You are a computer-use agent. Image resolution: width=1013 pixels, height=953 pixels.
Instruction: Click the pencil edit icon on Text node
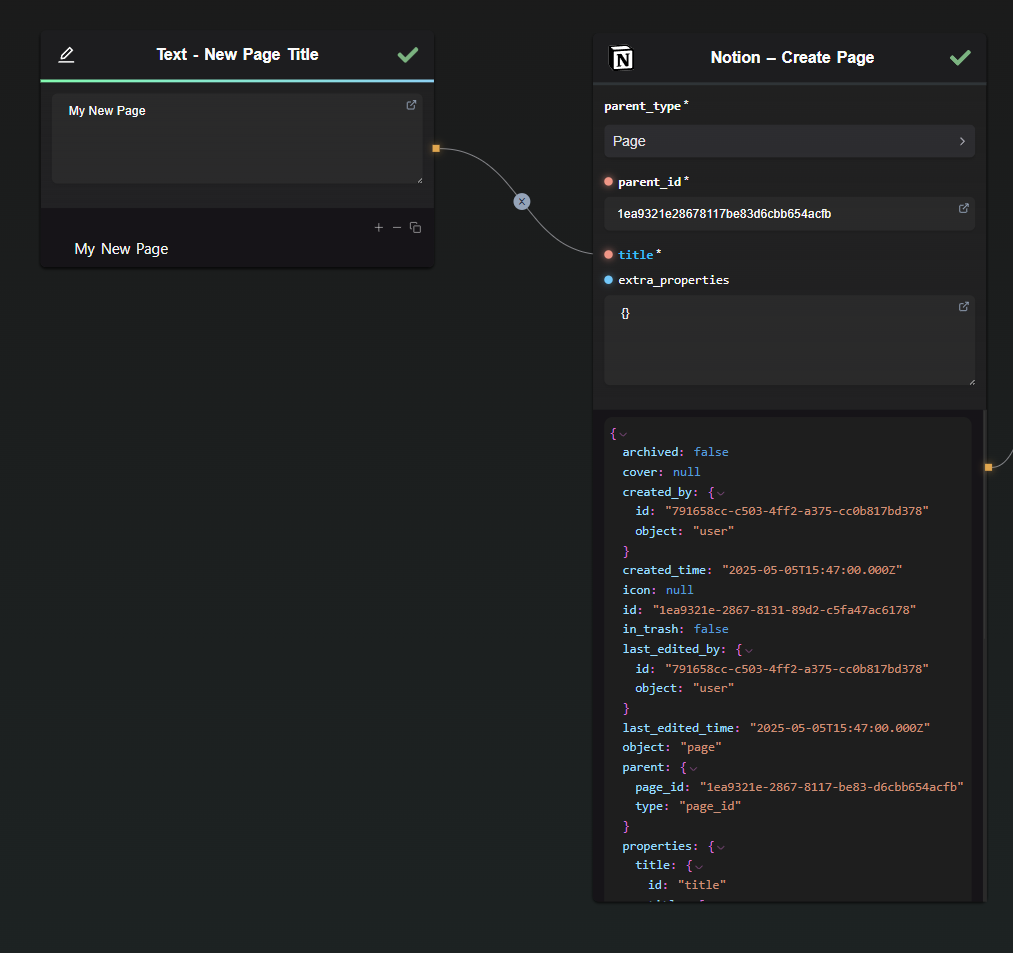tap(66, 55)
